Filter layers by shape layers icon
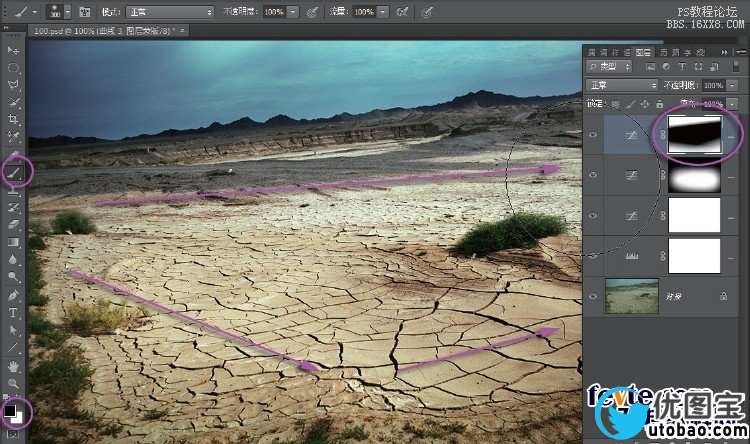Screen dimensions: 750x444 point(698,67)
